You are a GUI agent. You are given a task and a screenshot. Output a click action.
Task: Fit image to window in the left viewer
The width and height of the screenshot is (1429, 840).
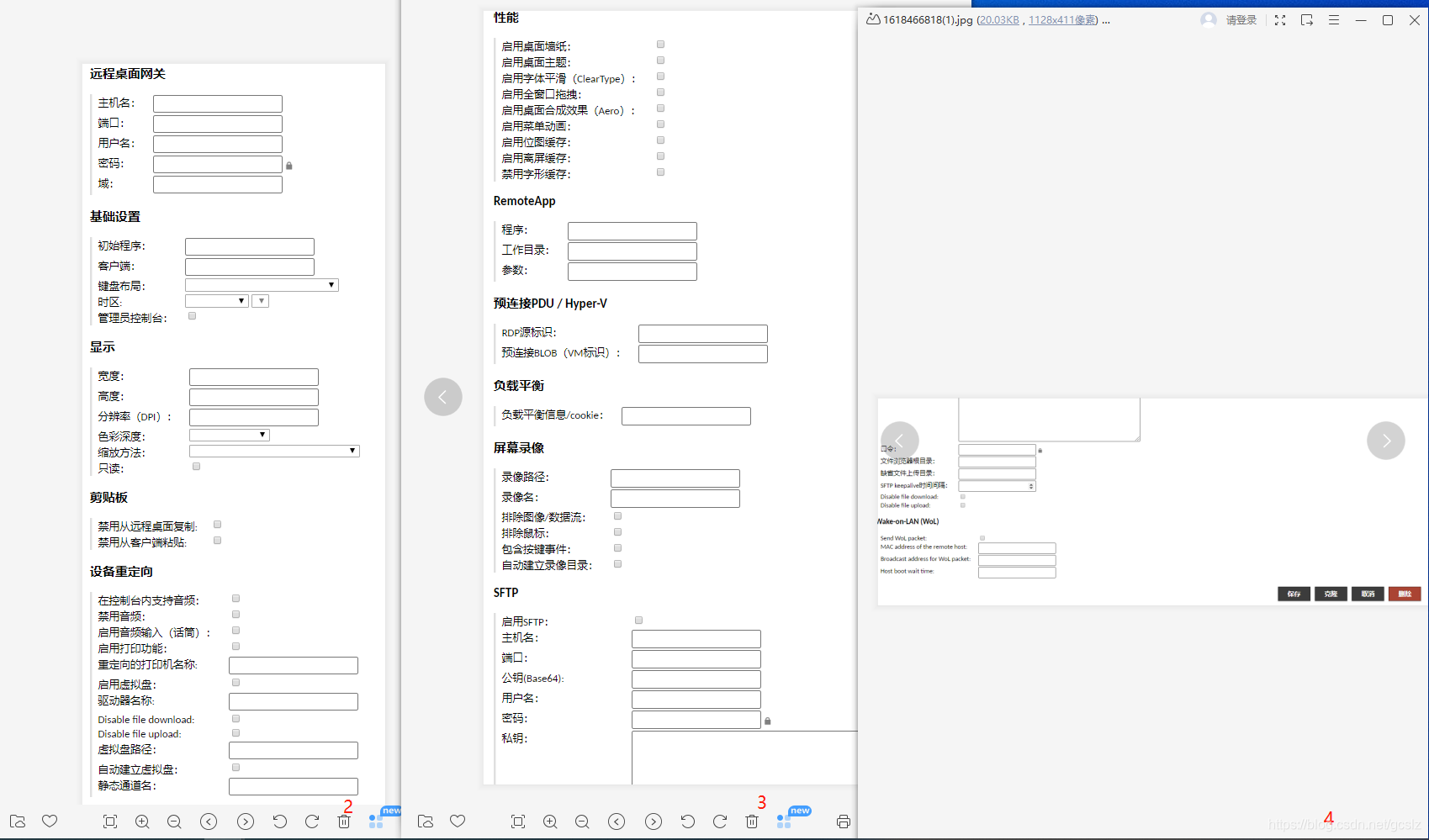point(110,822)
